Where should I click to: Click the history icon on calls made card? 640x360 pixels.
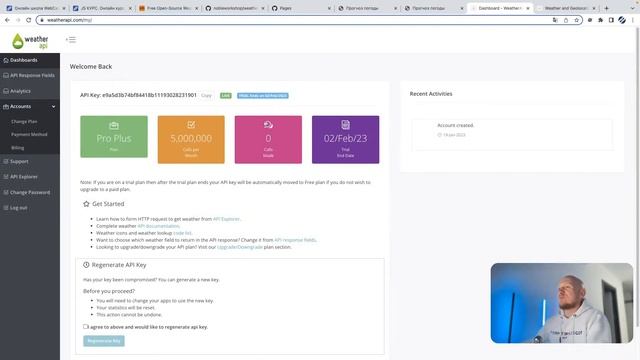point(268,124)
